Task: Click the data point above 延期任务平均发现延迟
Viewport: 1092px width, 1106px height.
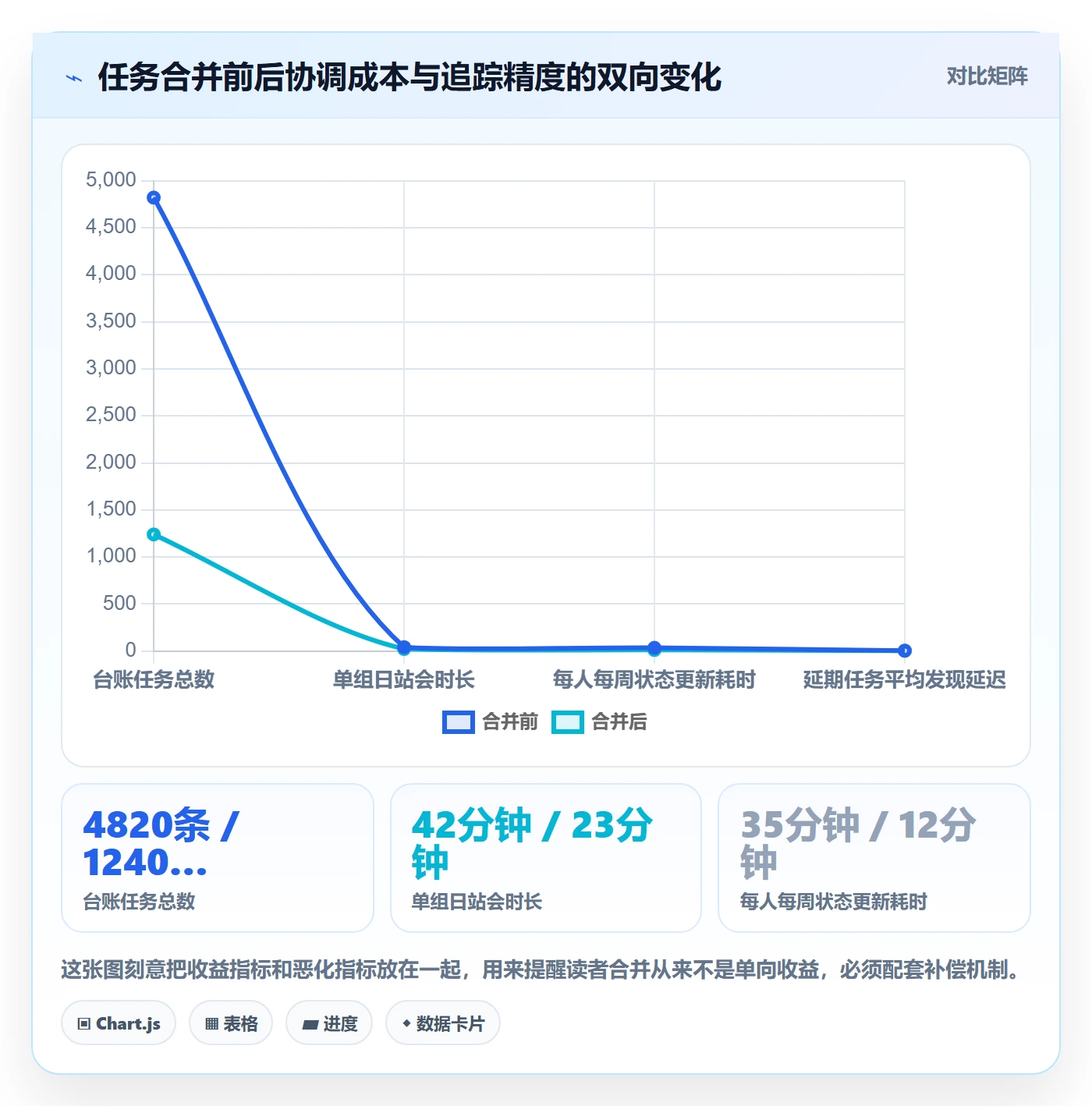Action: click(905, 650)
